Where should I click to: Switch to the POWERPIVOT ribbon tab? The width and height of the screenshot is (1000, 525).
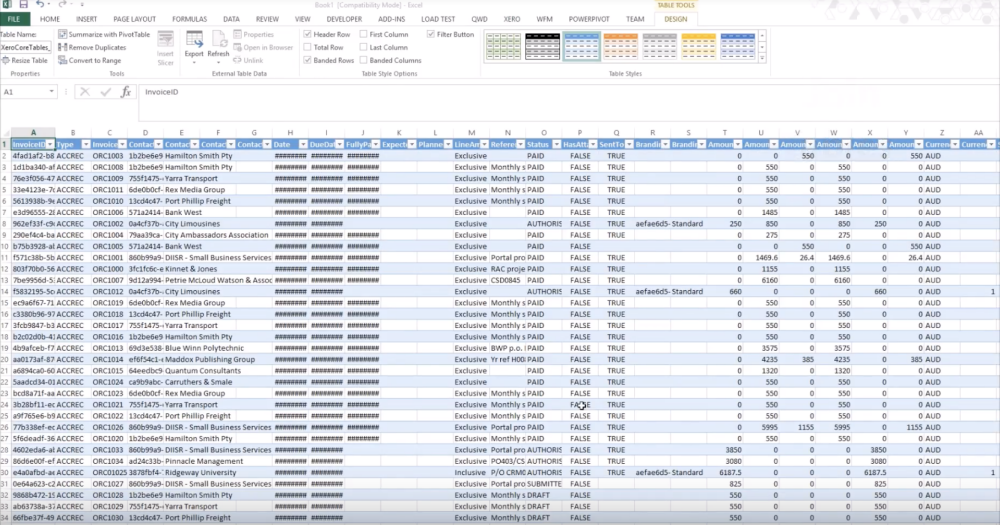point(589,19)
